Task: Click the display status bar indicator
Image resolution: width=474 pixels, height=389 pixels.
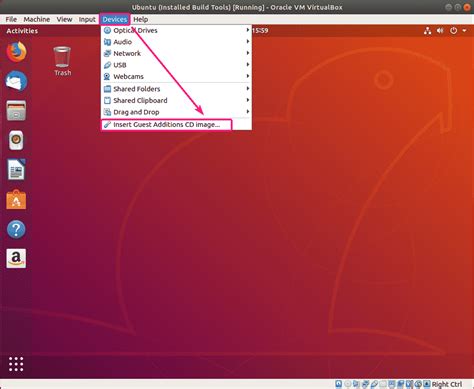Action: point(392,384)
